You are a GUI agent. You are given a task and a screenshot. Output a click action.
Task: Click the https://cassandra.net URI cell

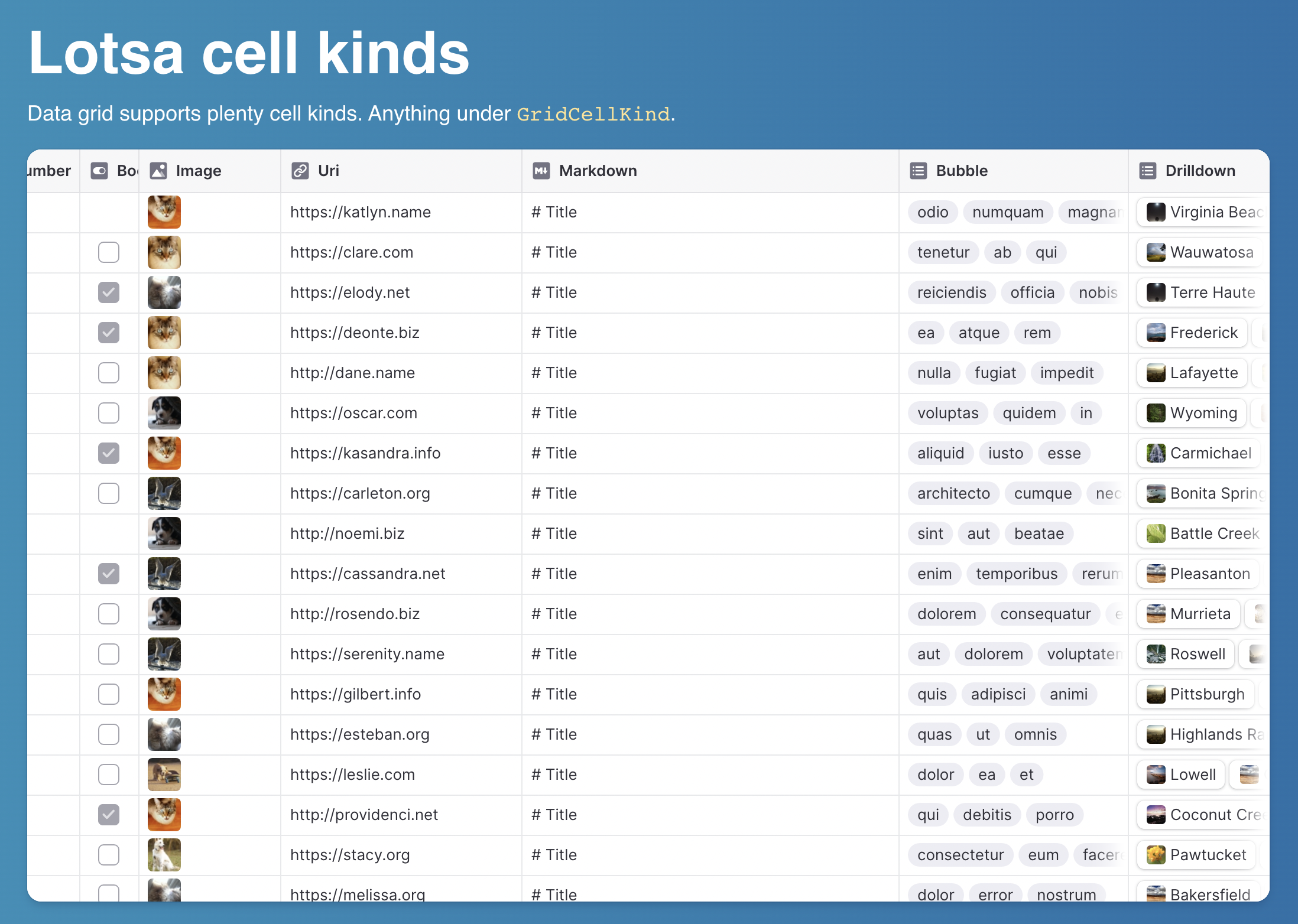pyautogui.click(x=368, y=574)
